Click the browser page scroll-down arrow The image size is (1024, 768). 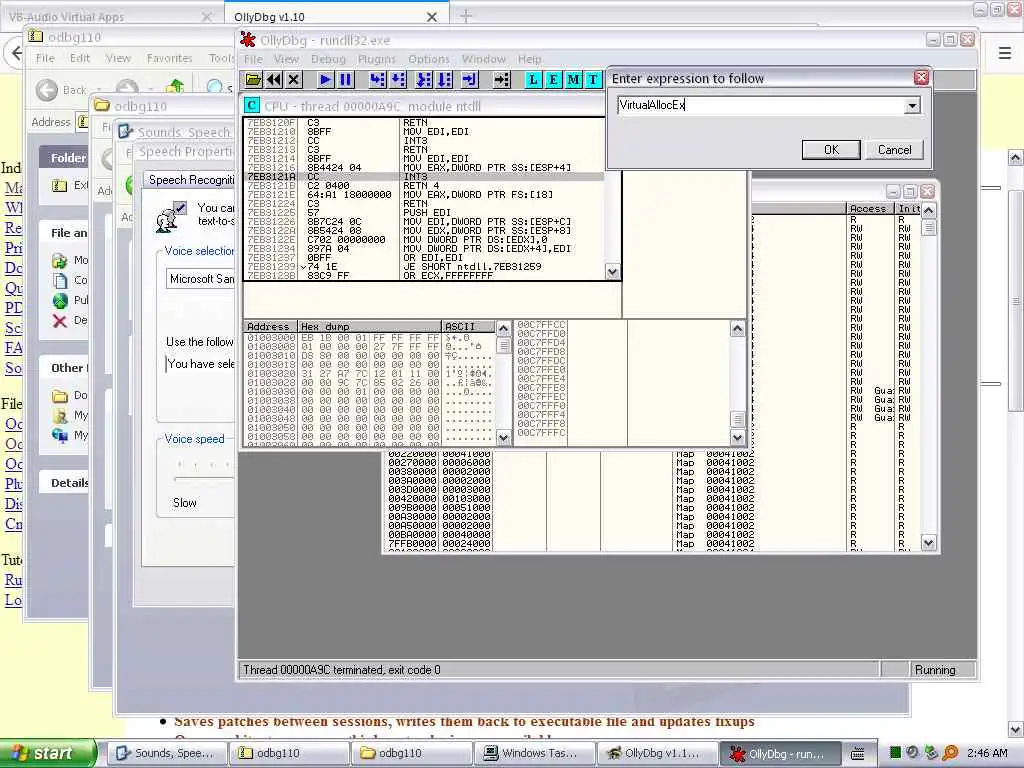pyautogui.click(x=1016, y=729)
